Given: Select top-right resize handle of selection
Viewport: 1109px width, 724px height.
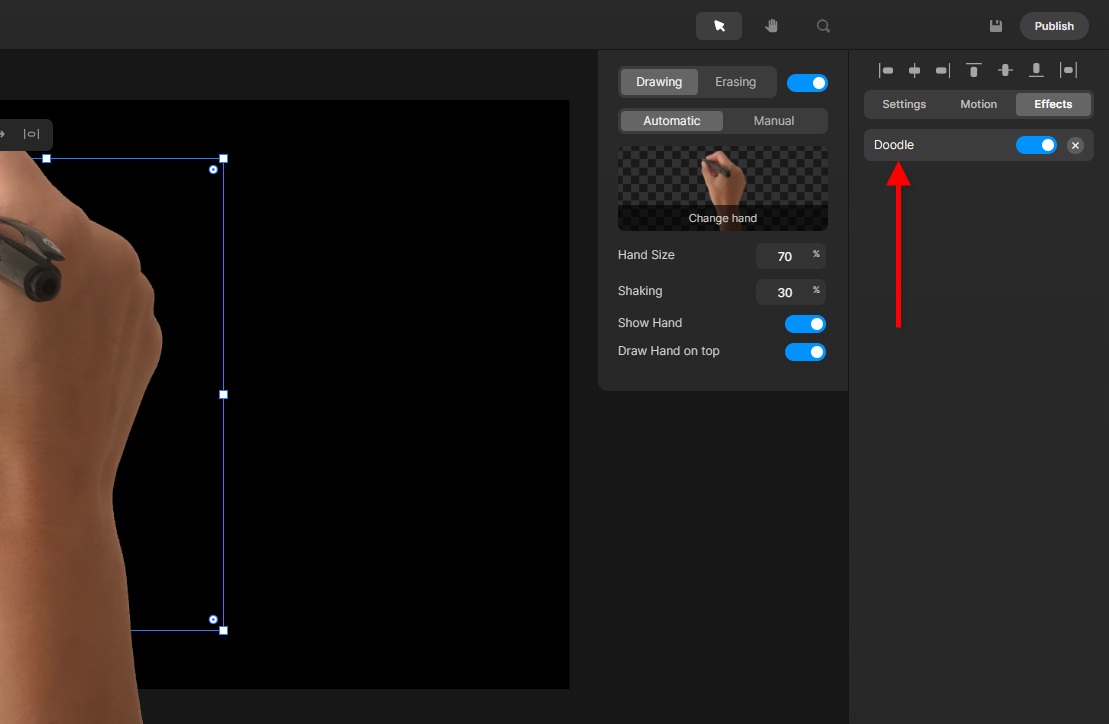Looking at the screenshot, I should click(x=223, y=158).
